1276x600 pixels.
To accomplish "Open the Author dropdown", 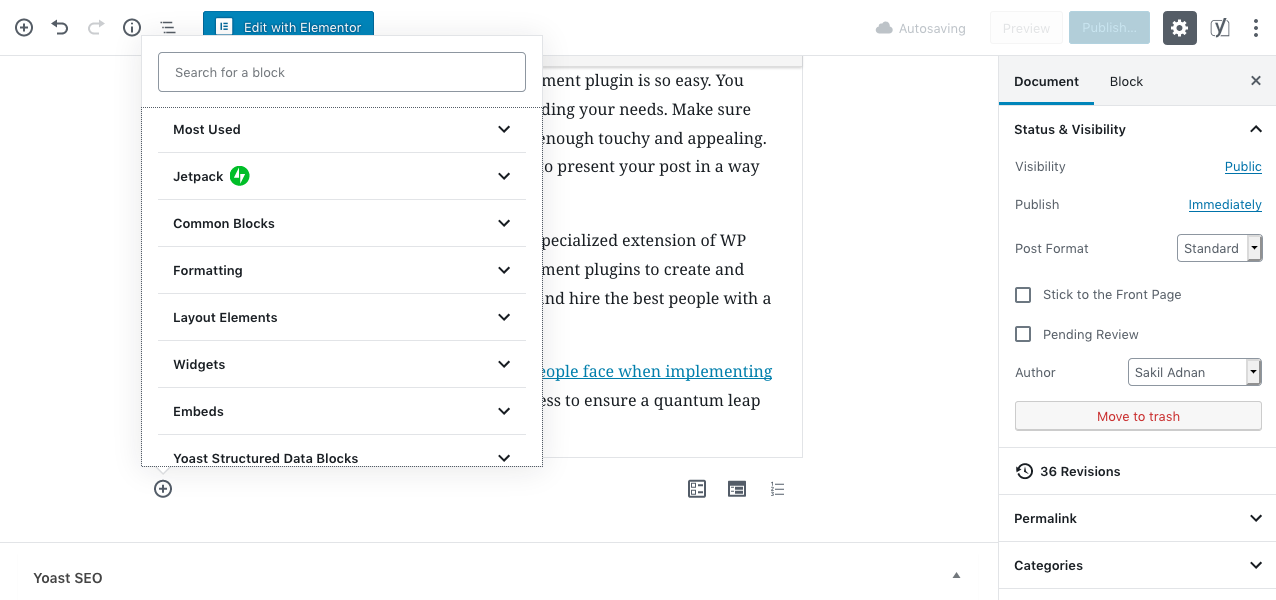I will (x=1194, y=372).
